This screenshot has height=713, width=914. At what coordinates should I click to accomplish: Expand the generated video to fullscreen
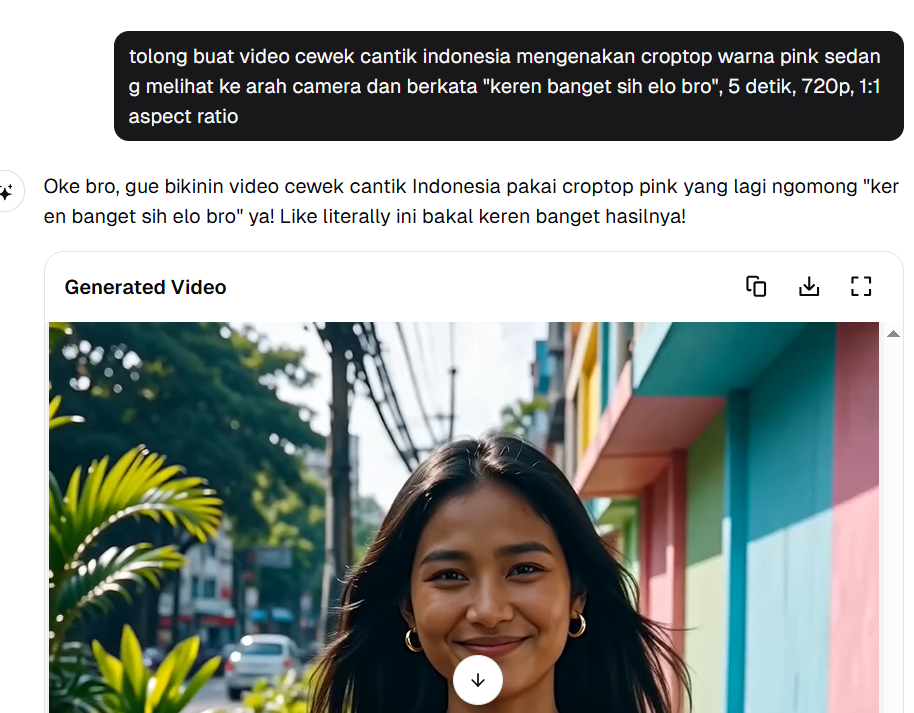click(861, 287)
